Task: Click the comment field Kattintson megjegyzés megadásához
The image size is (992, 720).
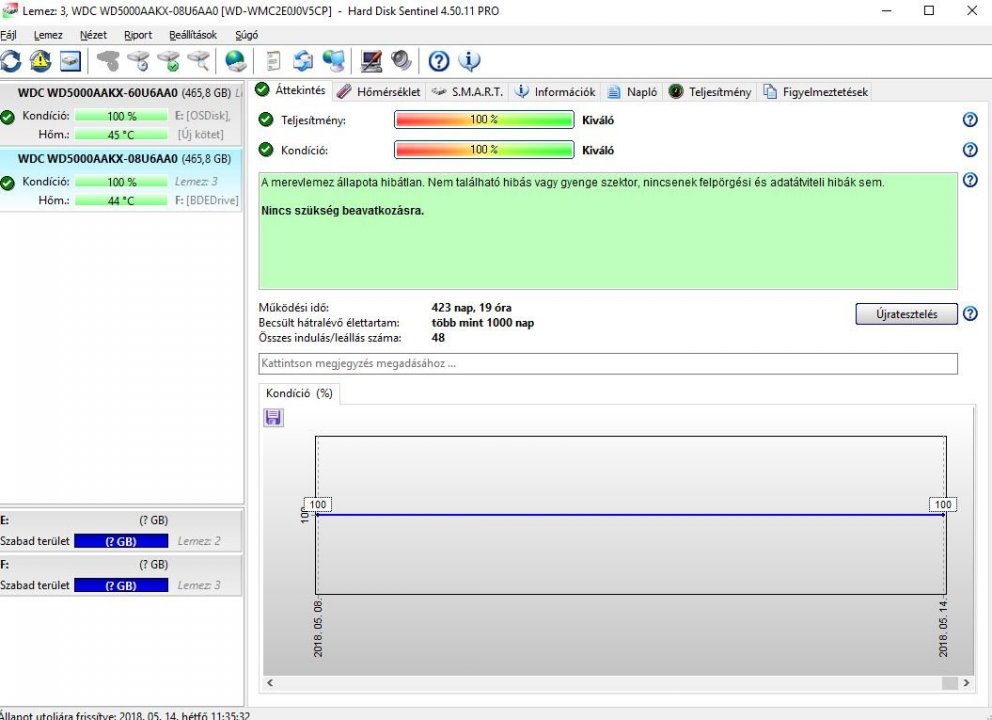Action: click(x=608, y=364)
